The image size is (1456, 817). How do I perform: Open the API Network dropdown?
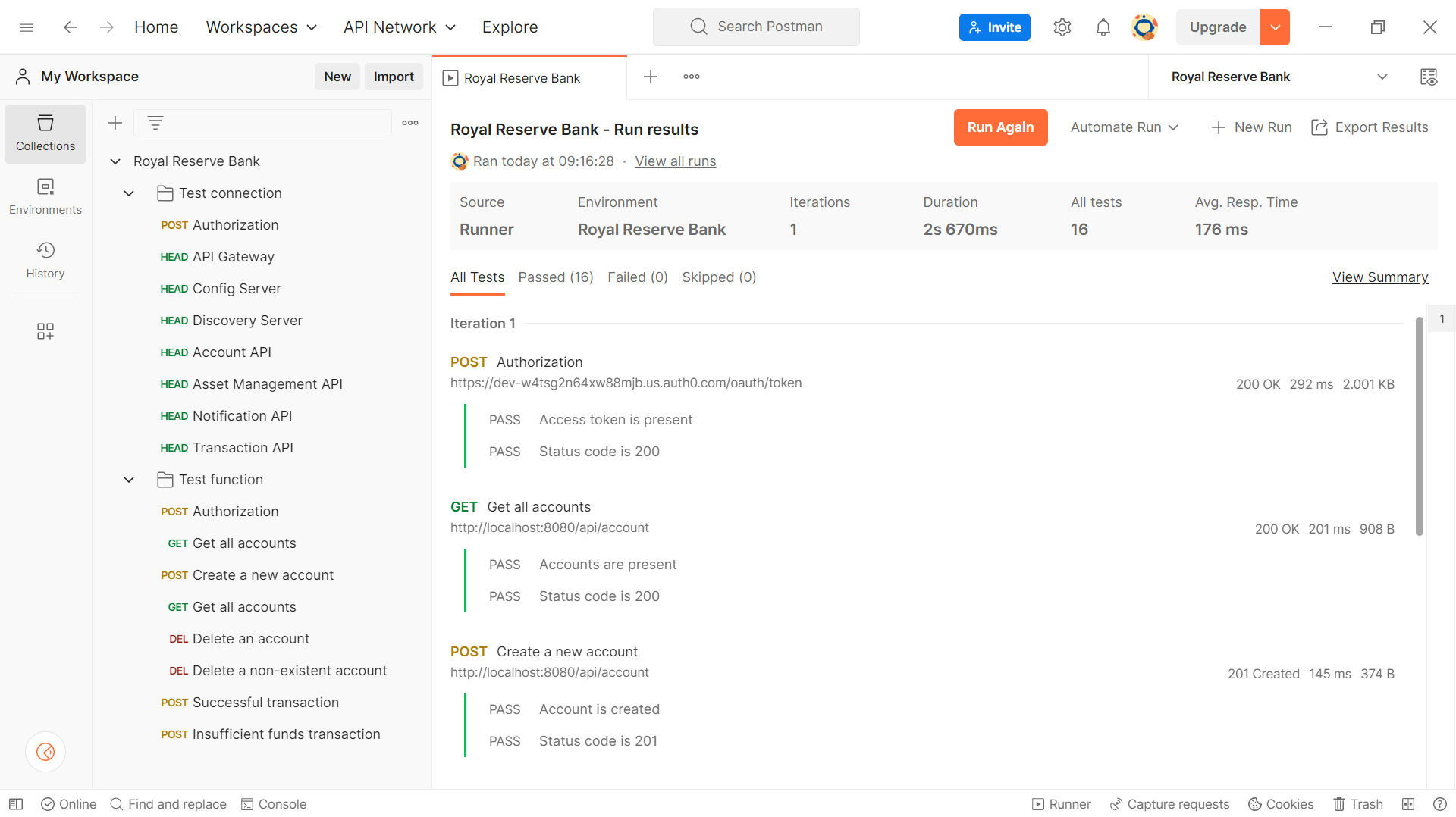(400, 27)
